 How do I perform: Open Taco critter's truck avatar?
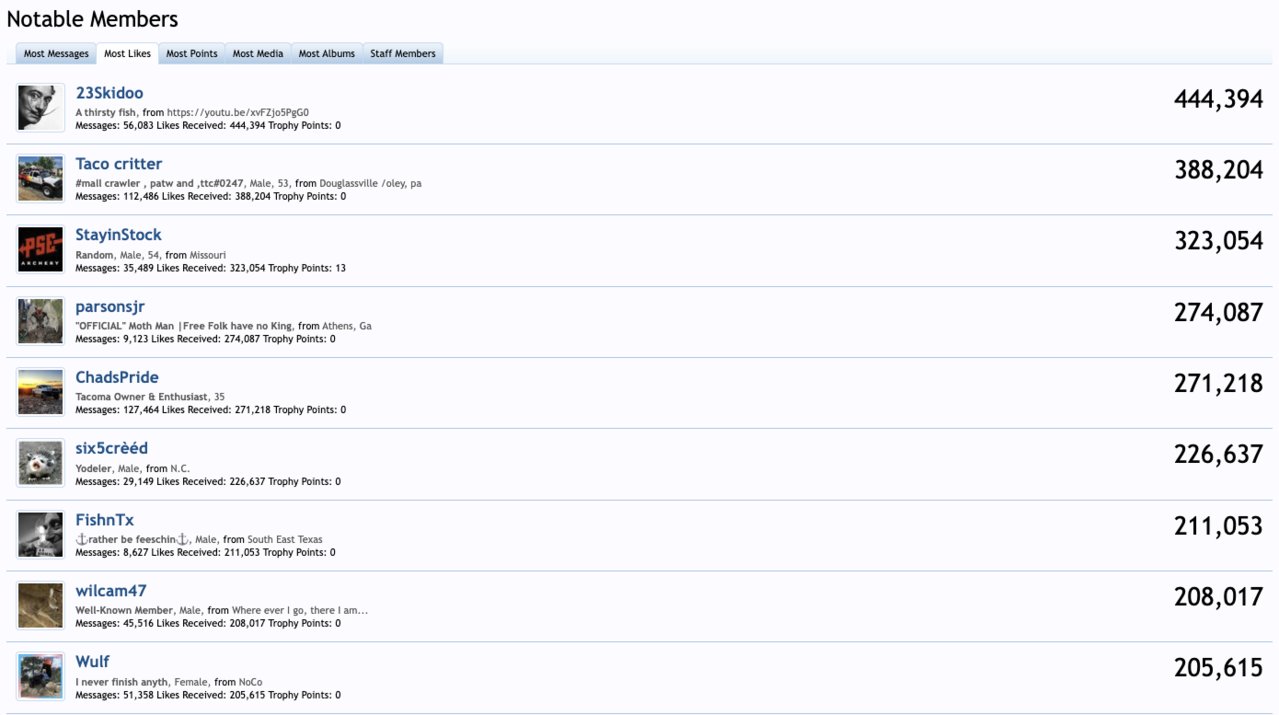40,178
